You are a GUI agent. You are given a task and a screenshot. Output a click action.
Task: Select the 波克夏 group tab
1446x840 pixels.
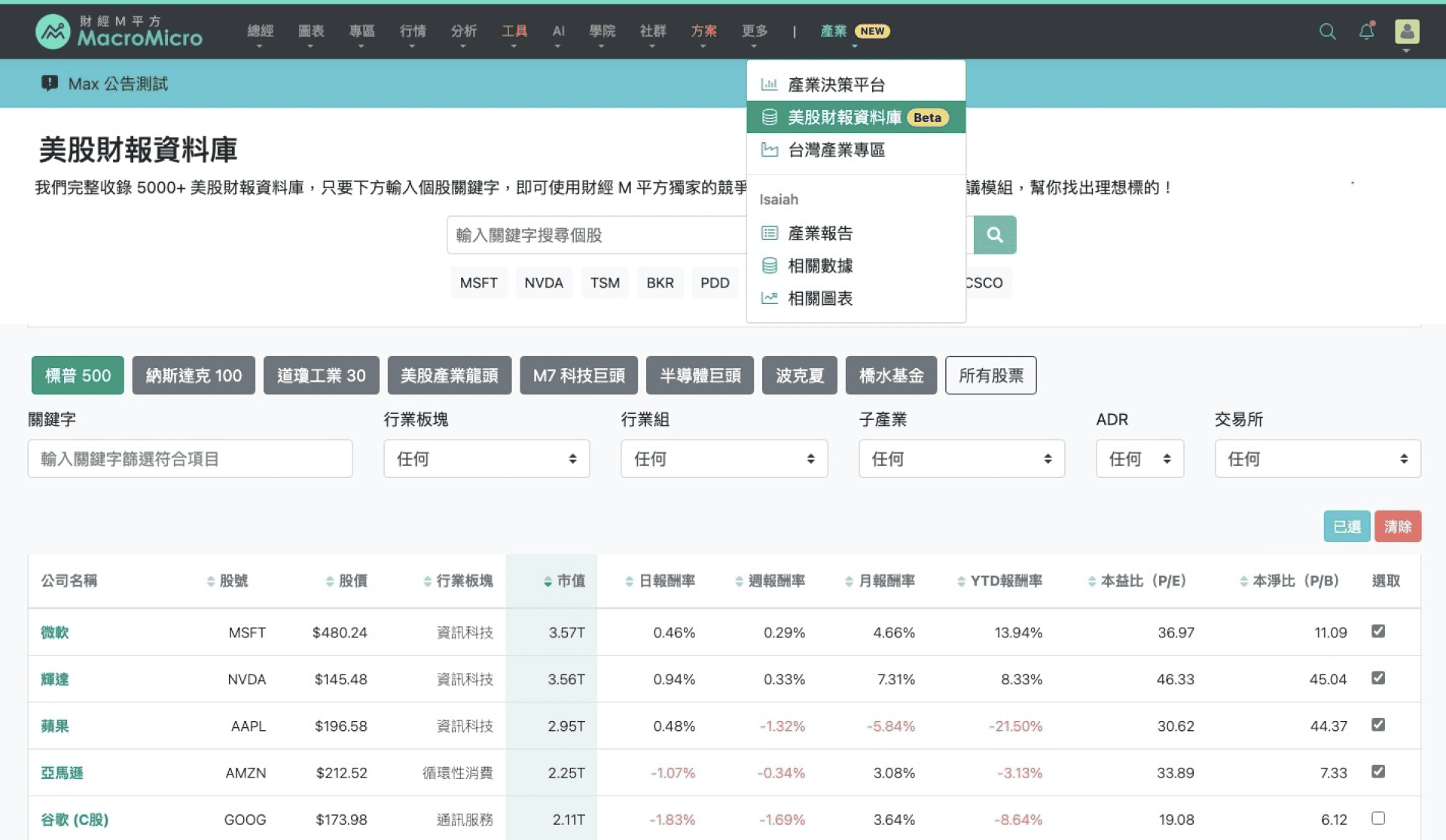pos(800,375)
